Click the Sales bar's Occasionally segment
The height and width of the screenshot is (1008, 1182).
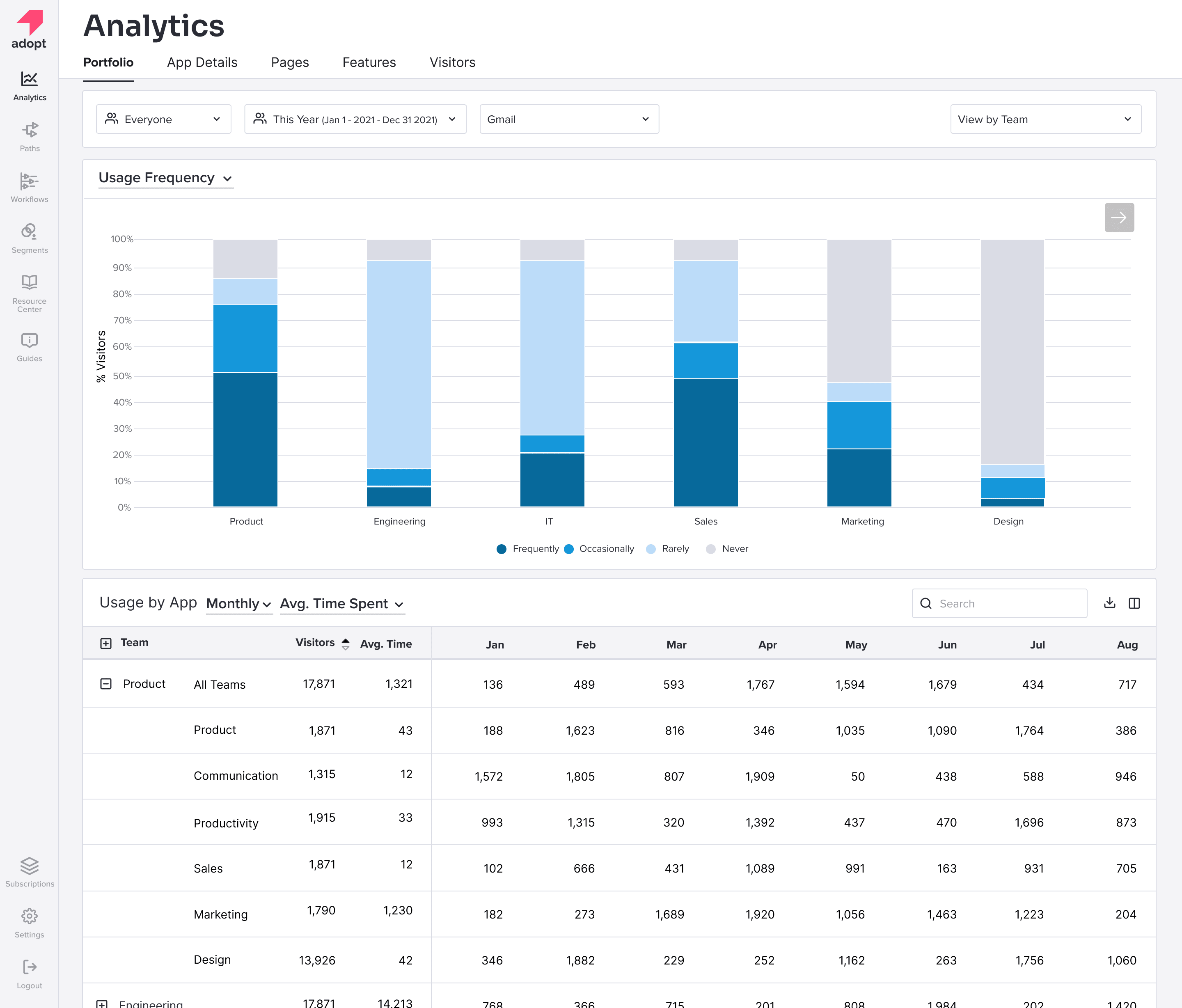[706, 360]
